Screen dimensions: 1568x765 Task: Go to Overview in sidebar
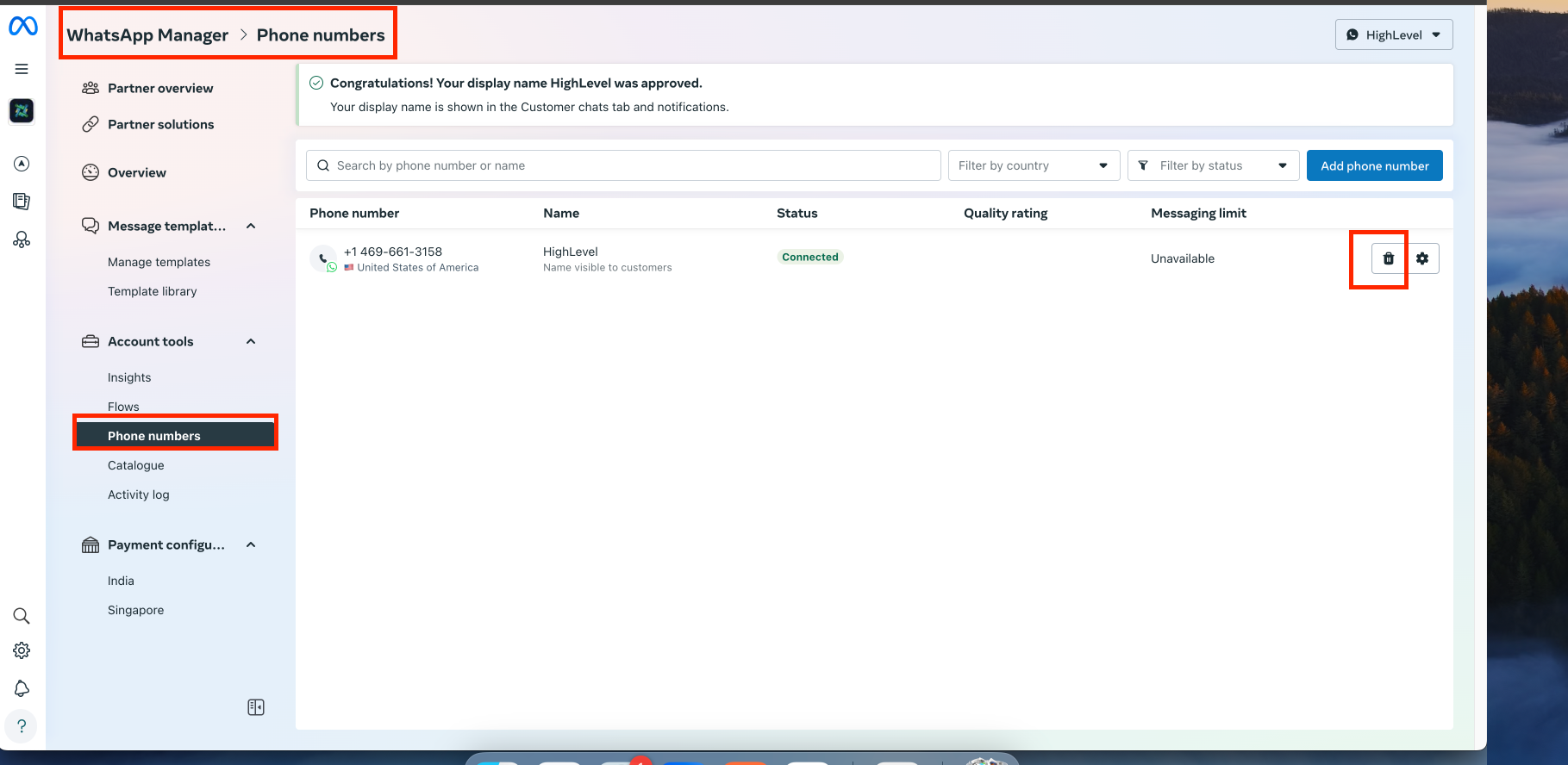tap(137, 172)
